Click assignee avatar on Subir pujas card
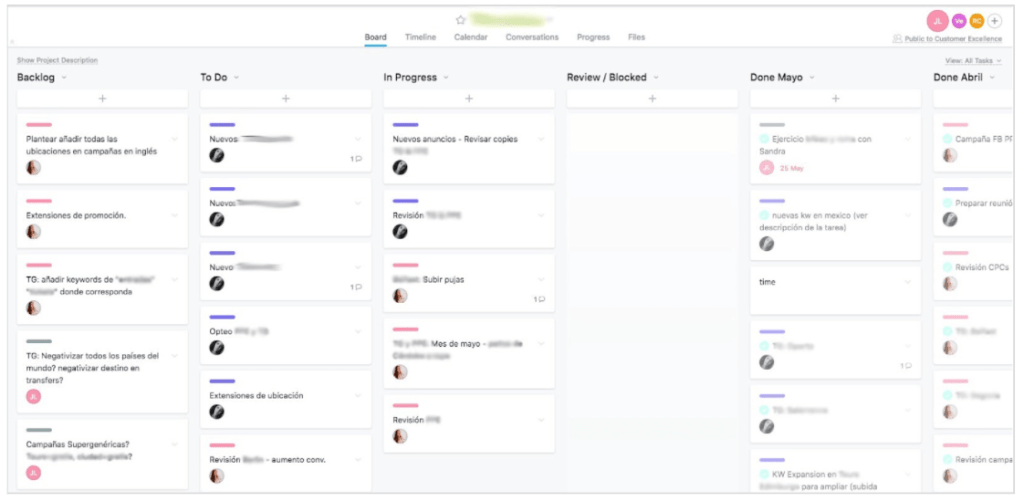 click(400, 296)
